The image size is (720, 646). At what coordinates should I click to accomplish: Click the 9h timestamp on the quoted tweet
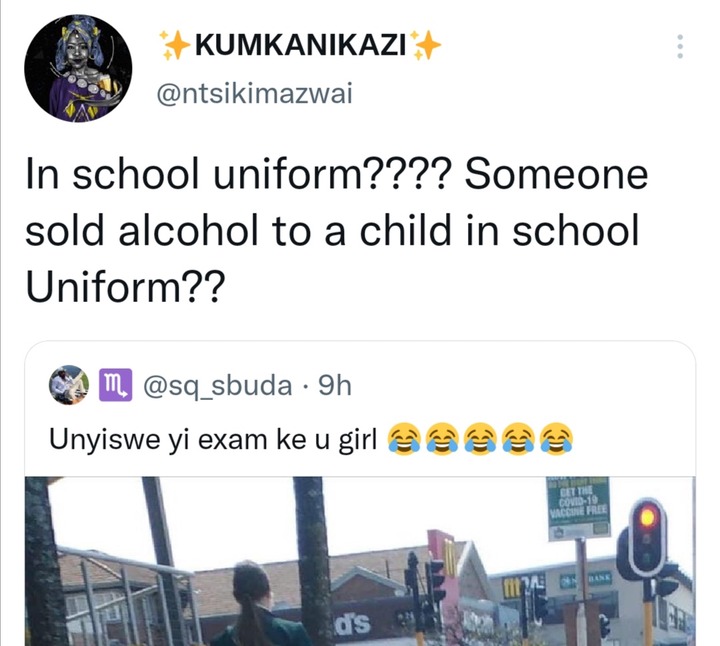pos(335,386)
